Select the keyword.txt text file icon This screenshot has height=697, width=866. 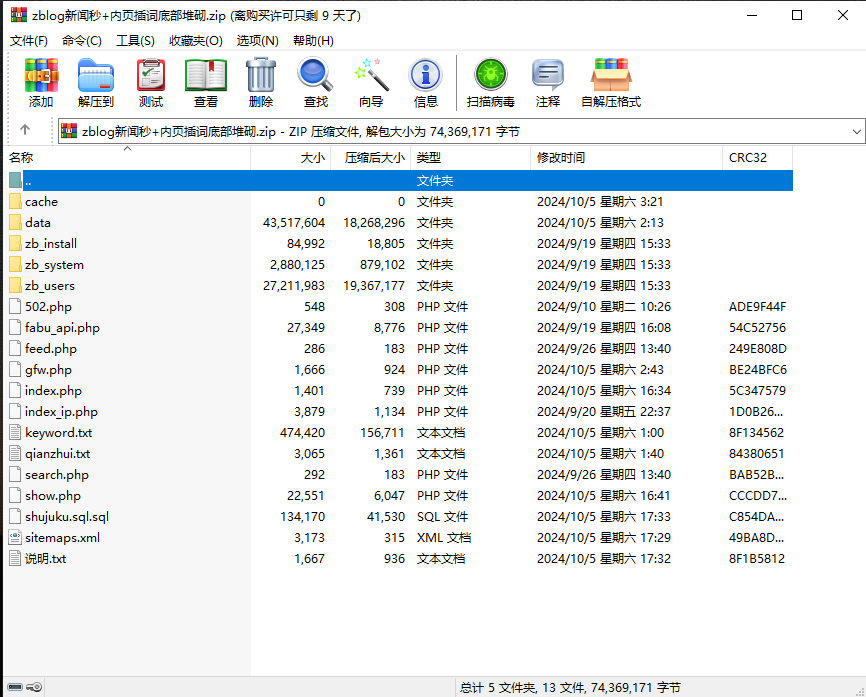pos(15,432)
